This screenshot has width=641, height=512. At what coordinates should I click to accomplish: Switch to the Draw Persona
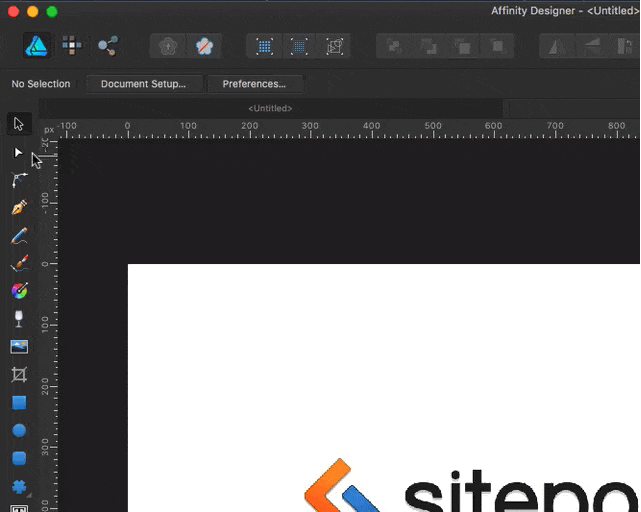37,45
